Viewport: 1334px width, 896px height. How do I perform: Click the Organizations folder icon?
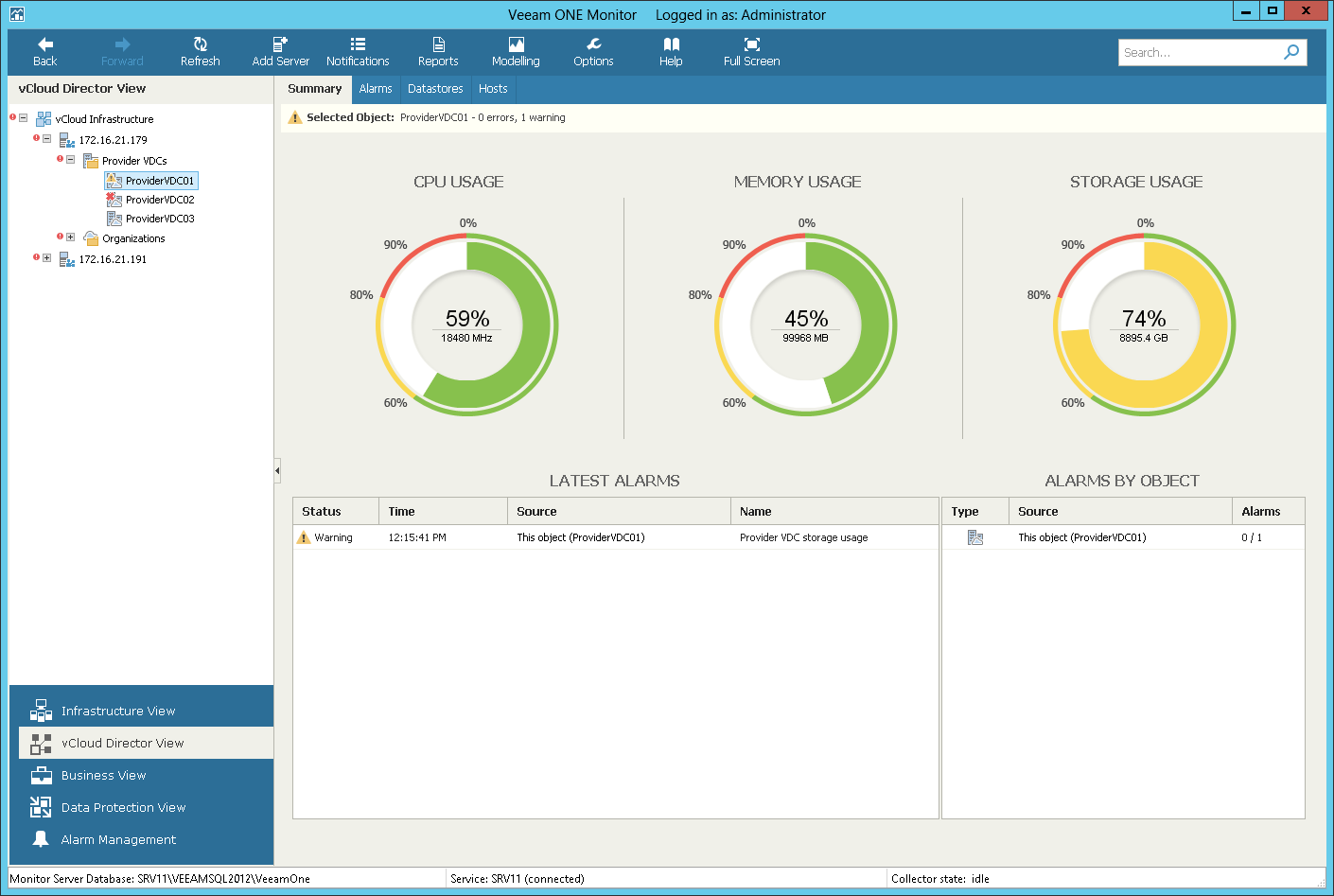(x=91, y=238)
